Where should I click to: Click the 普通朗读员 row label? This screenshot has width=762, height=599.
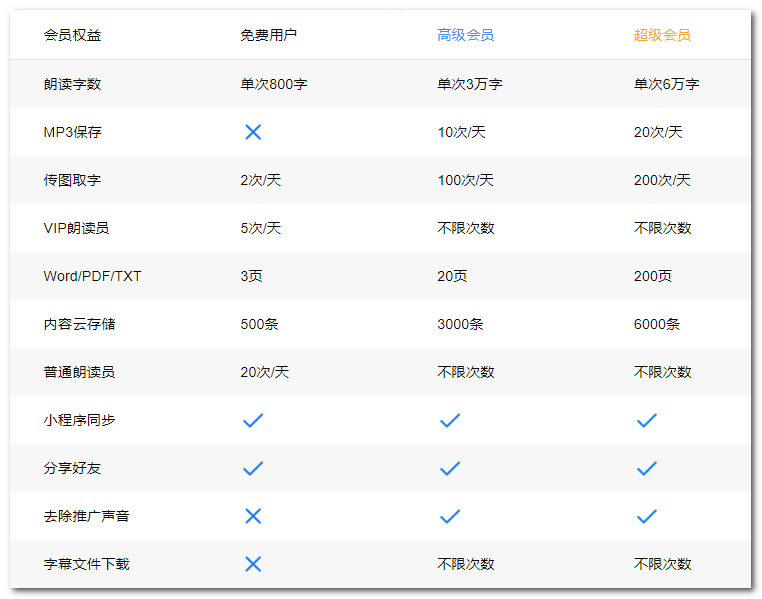tap(79, 372)
